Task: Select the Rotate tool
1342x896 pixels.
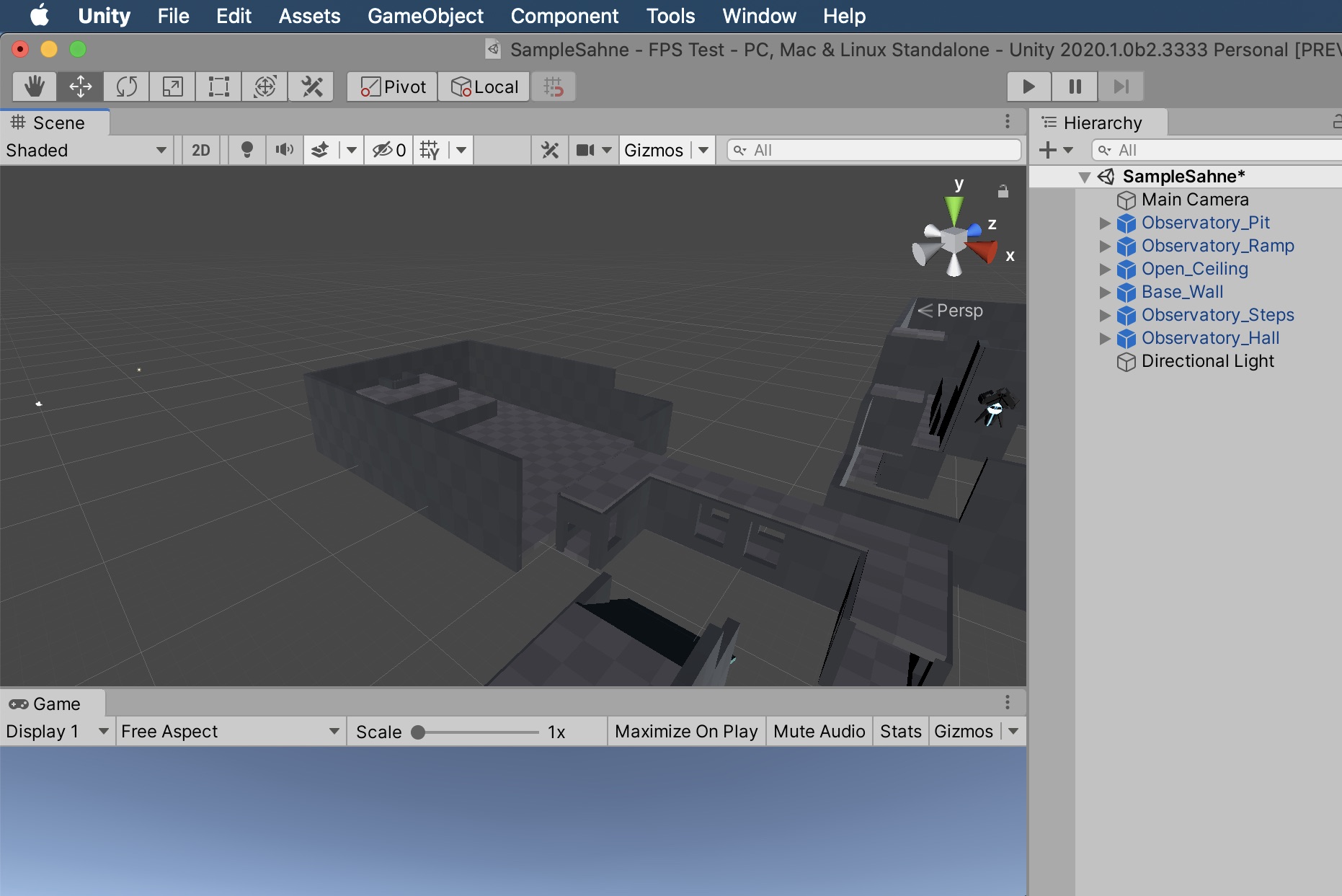Action: tap(126, 87)
